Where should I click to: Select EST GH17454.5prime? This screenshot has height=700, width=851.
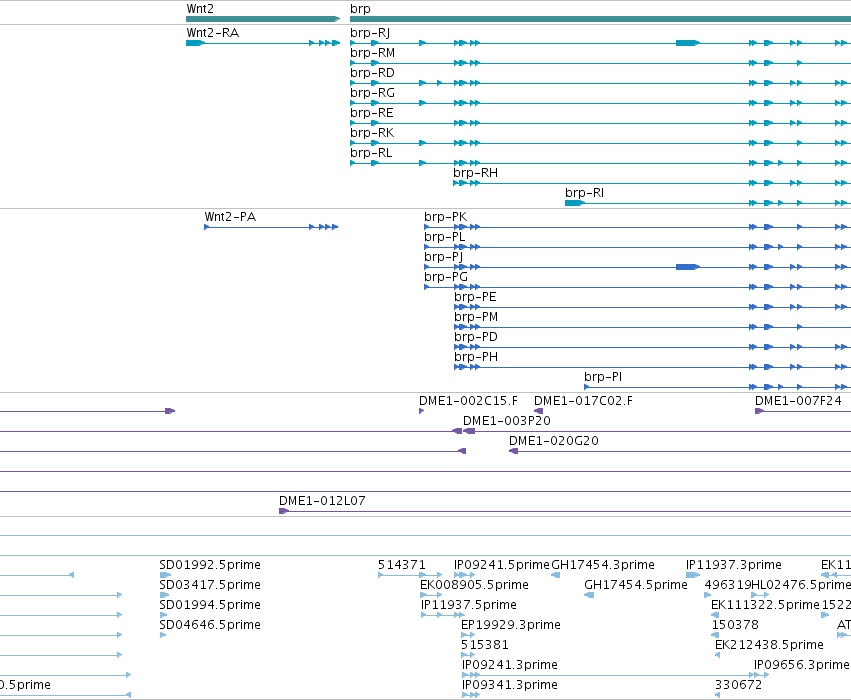[636, 585]
